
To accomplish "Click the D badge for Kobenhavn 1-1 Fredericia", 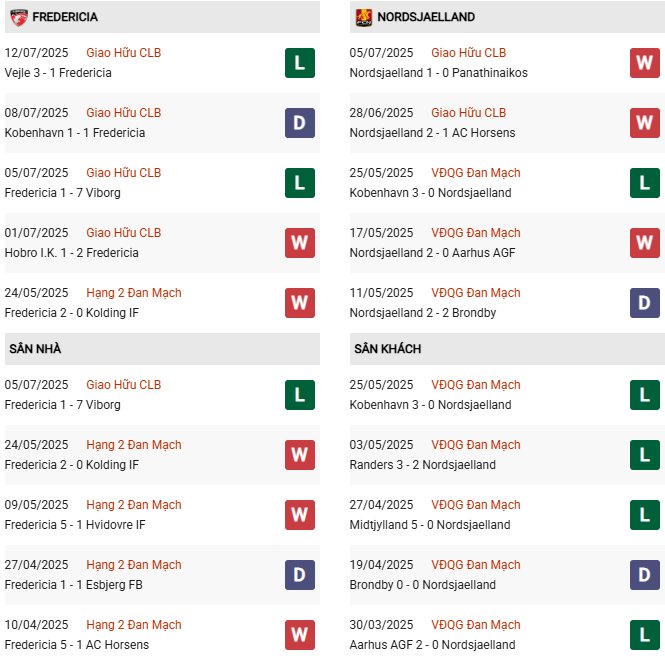I will 299,123.
